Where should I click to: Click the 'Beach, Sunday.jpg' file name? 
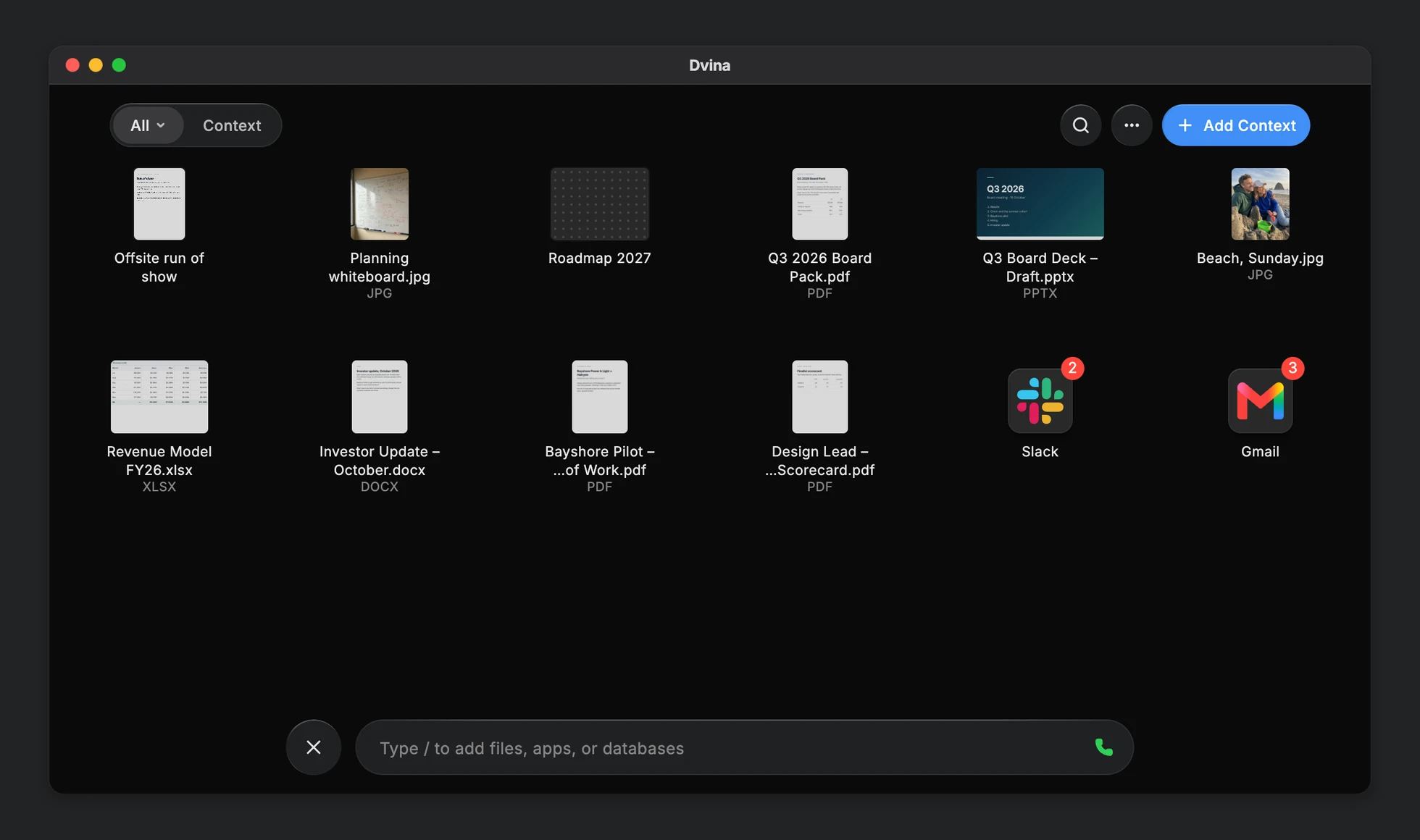[x=1260, y=258]
